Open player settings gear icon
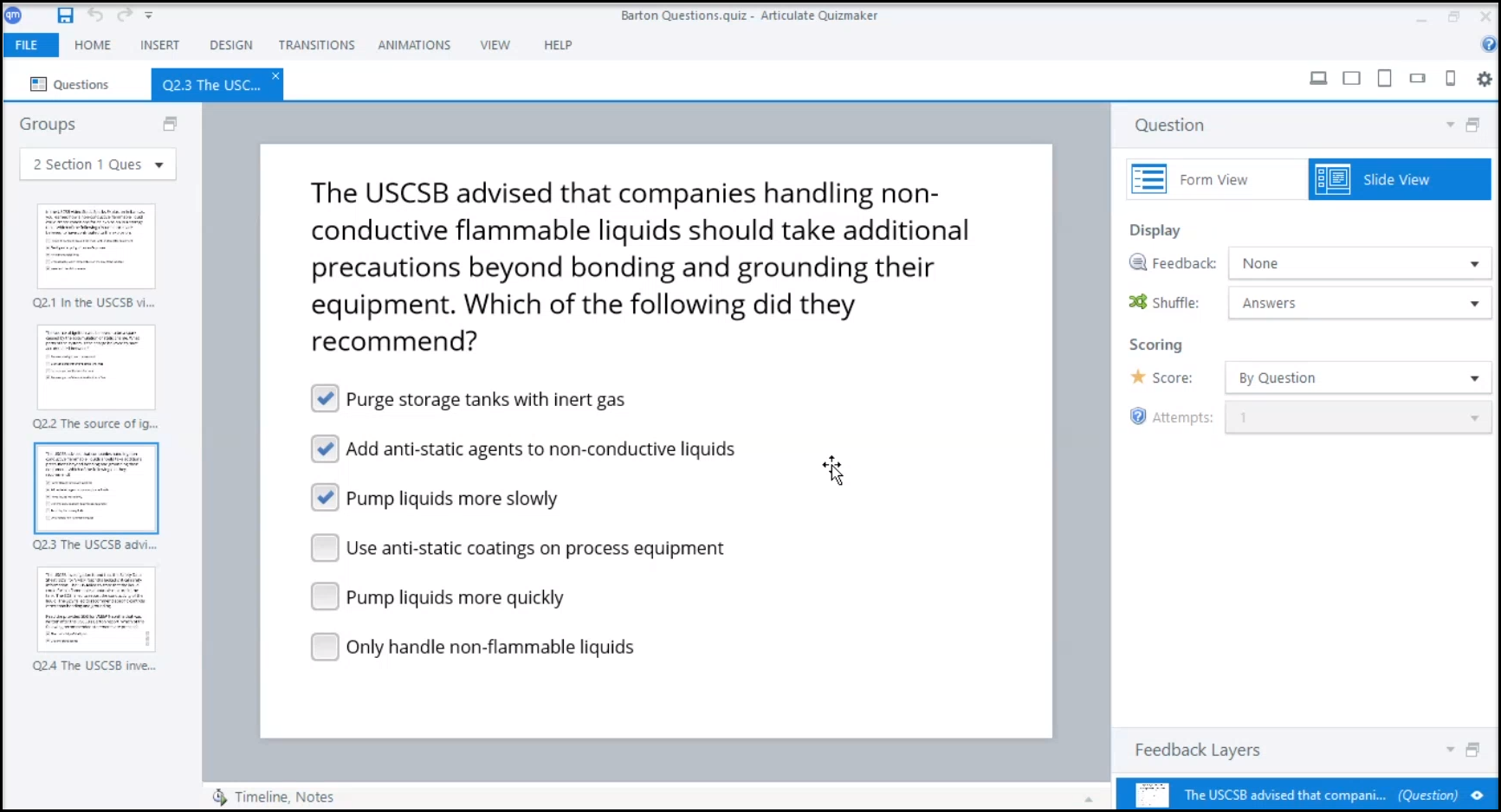The image size is (1501, 812). [x=1485, y=79]
